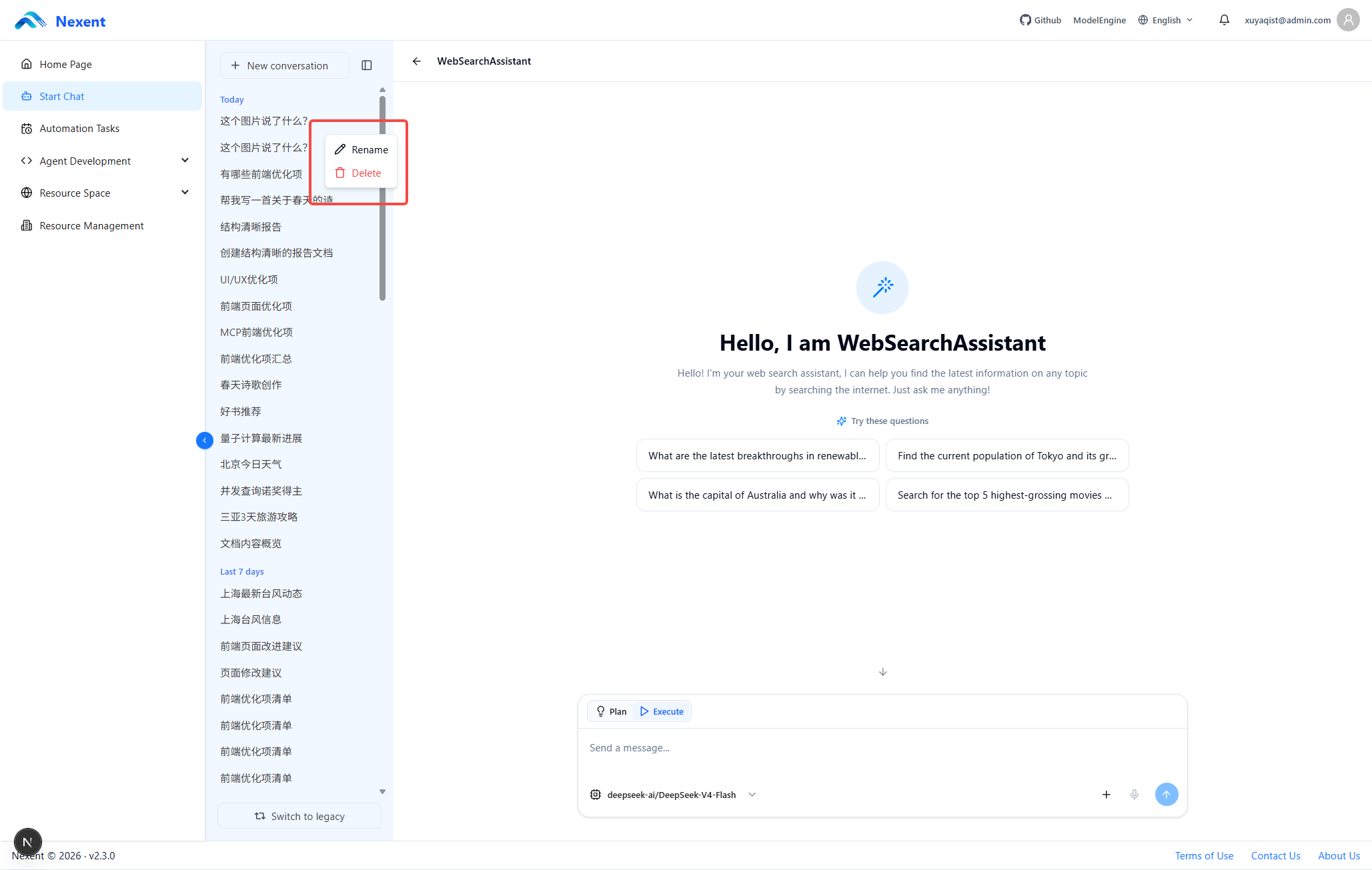Focus the Send a message input

tap(882, 748)
